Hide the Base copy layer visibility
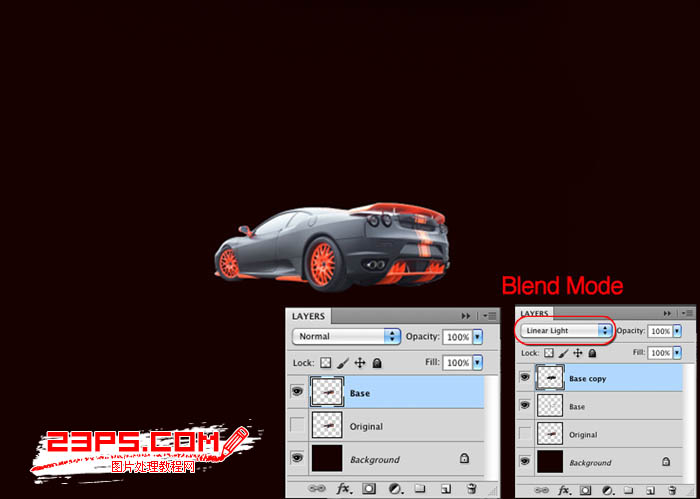This screenshot has width=700, height=499. (525, 377)
